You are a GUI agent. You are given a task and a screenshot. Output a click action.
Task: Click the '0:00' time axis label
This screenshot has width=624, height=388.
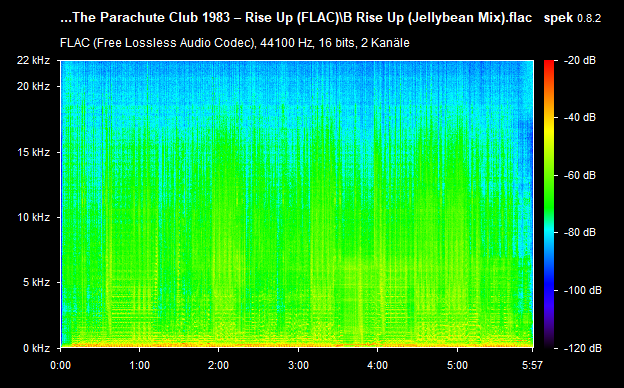60,365
